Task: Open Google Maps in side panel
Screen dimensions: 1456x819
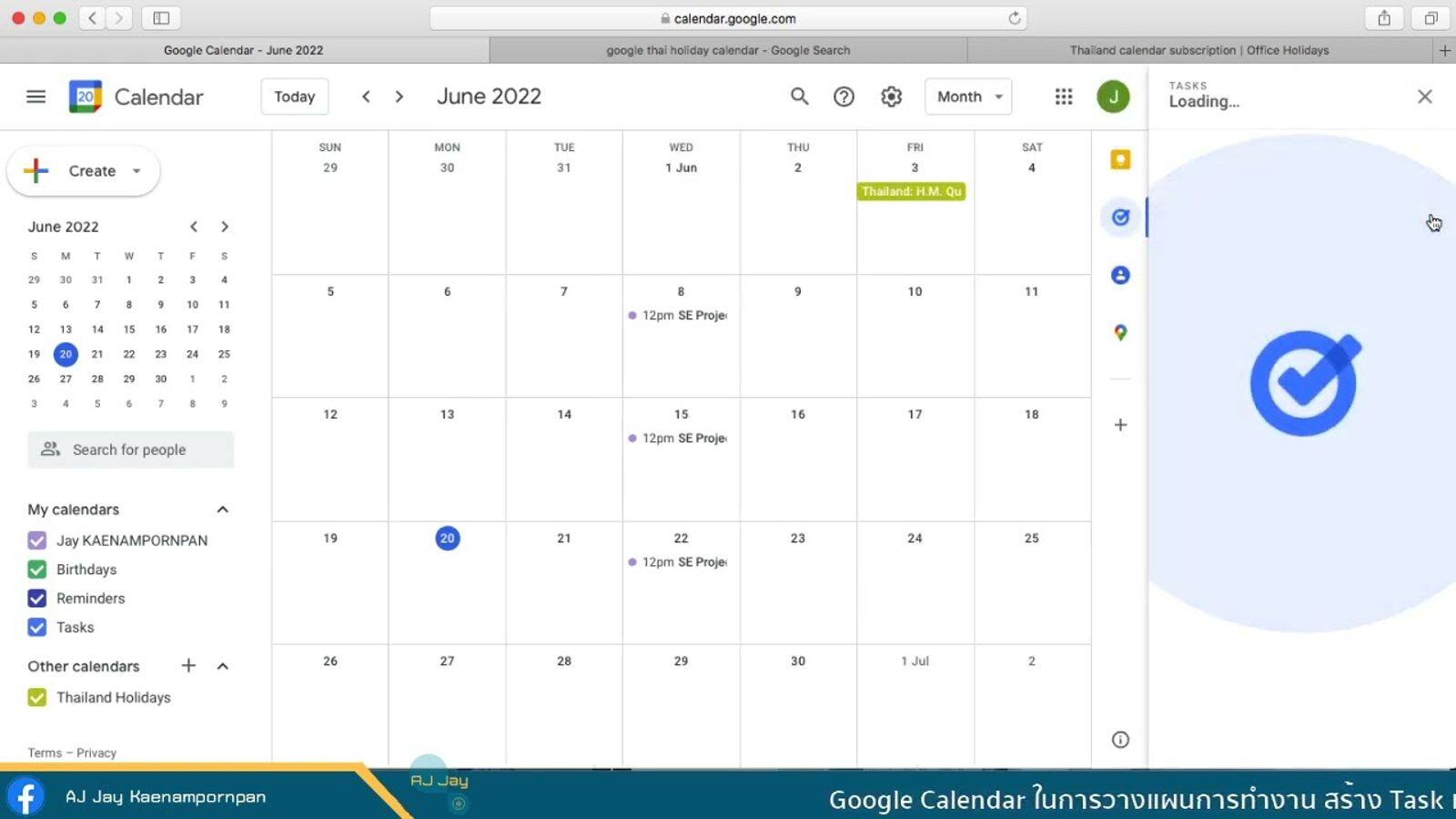Action: [x=1120, y=333]
